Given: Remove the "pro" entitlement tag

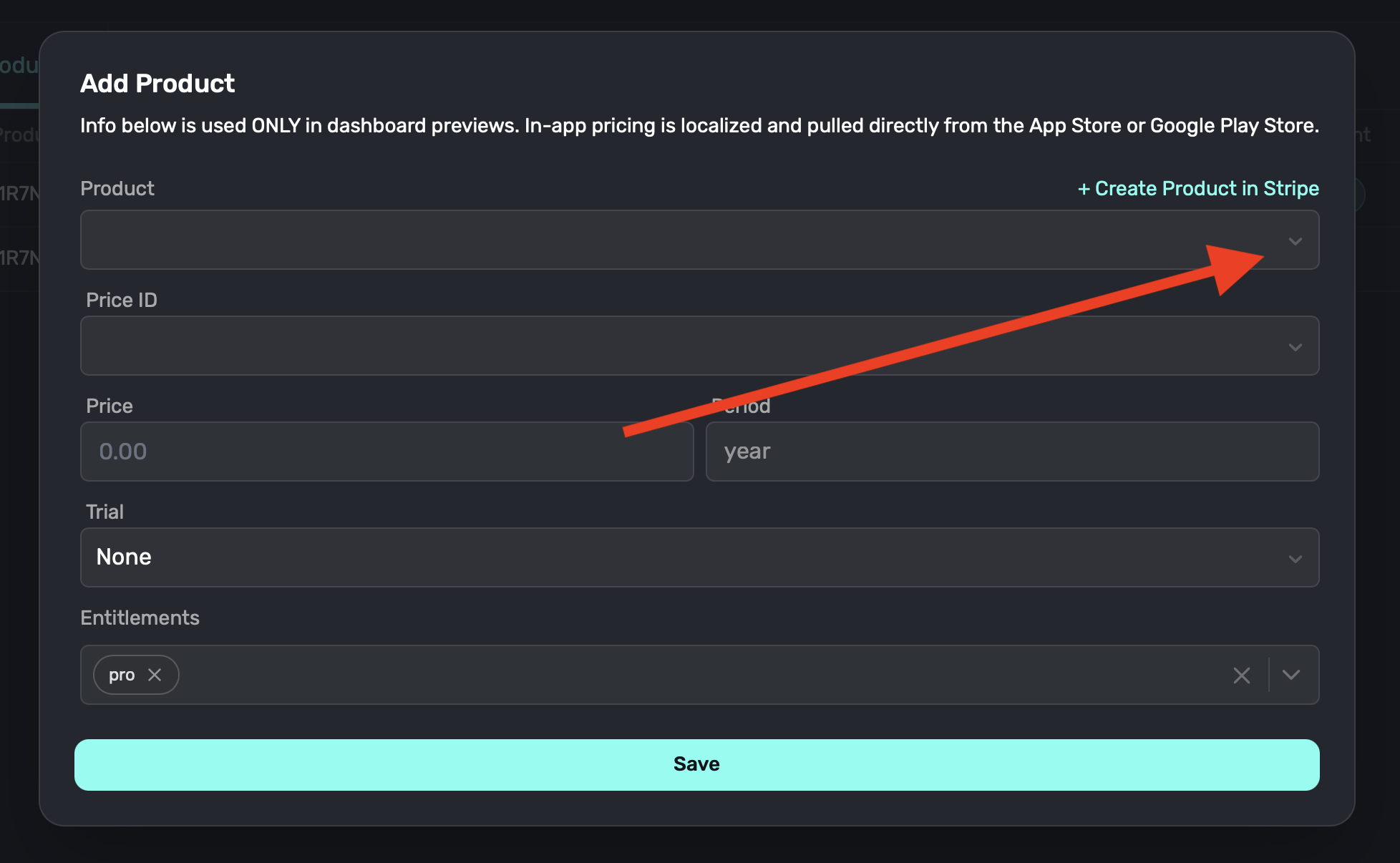Looking at the screenshot, I should 155,675.
